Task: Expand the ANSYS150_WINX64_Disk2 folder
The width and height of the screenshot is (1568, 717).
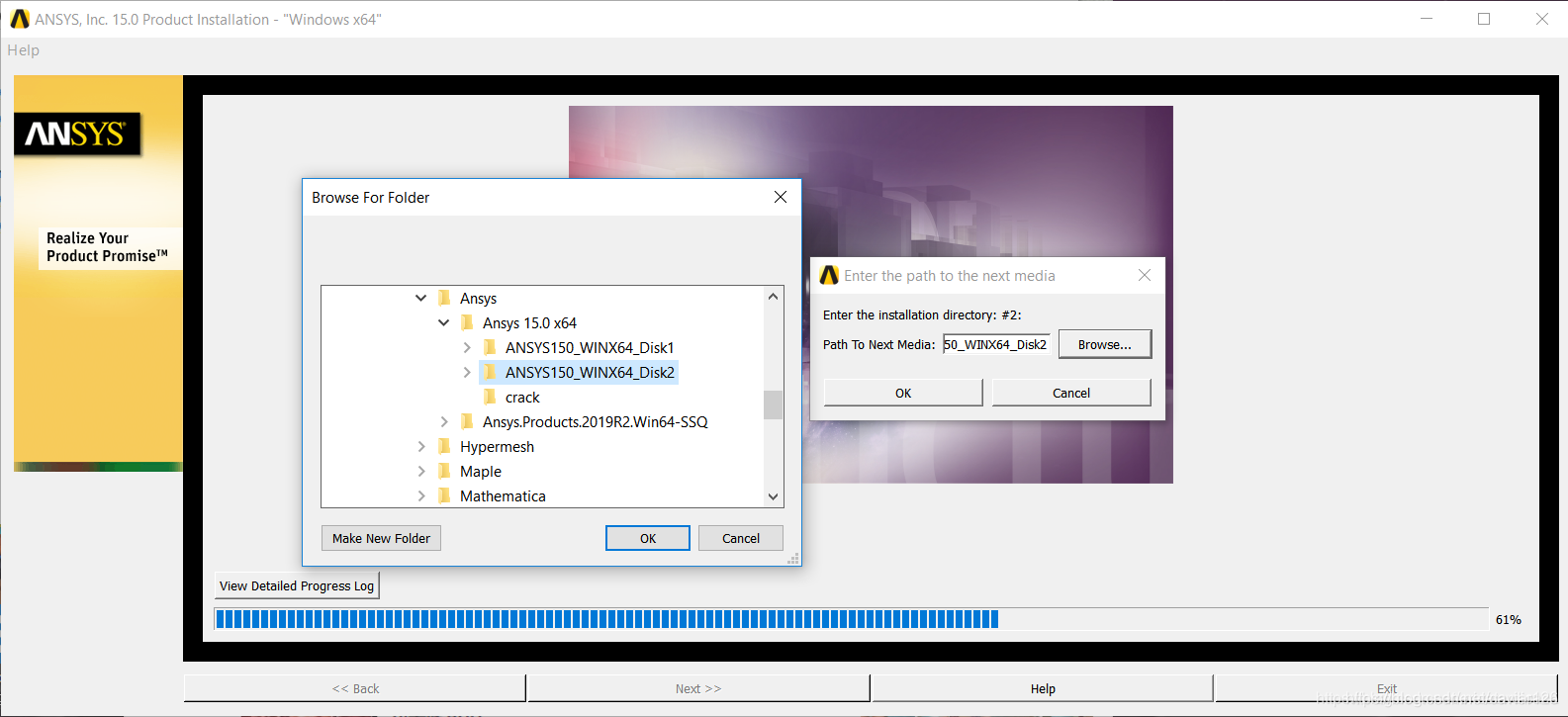Action: (x=467, y=372)
